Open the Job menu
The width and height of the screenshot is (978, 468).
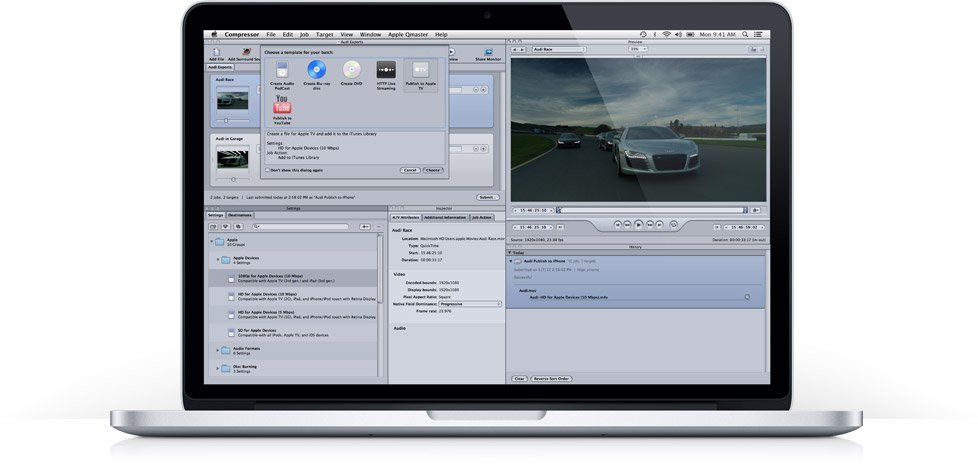coord(304,34)
